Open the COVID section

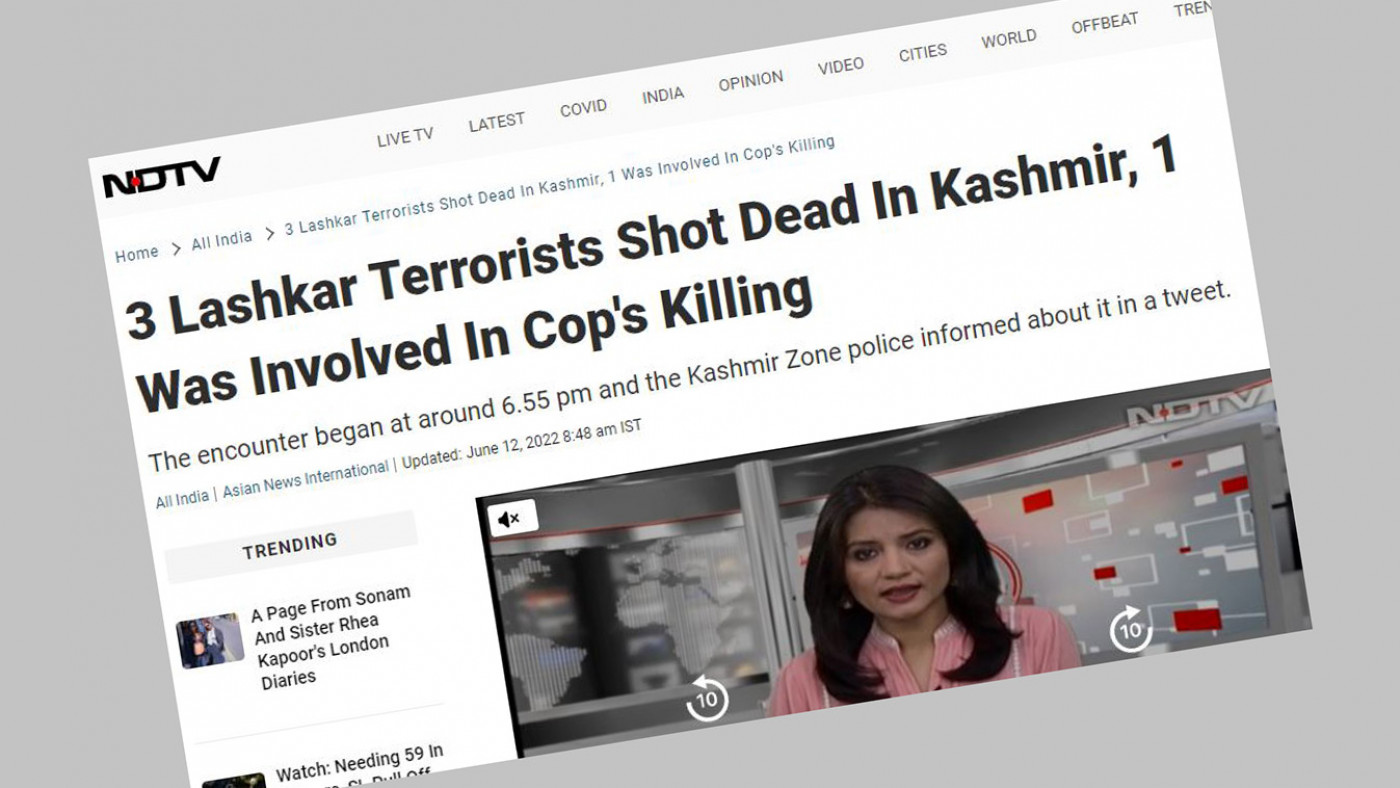pyautogui.click(x=583, y=108)
